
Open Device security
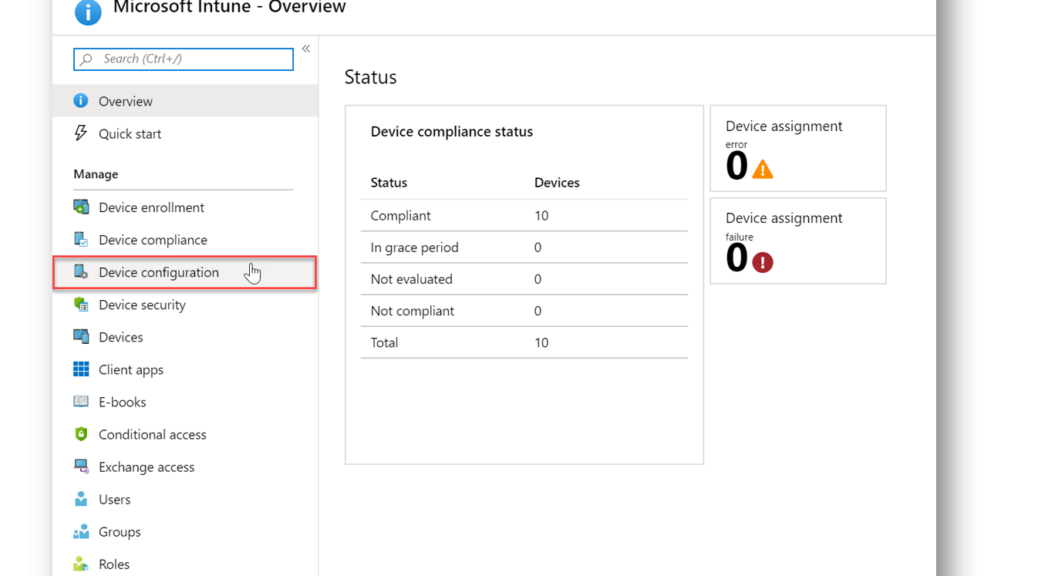pos(185,305)
